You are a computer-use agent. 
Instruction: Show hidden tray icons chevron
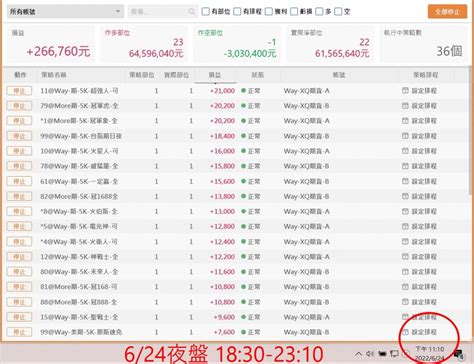click(358, 353)
